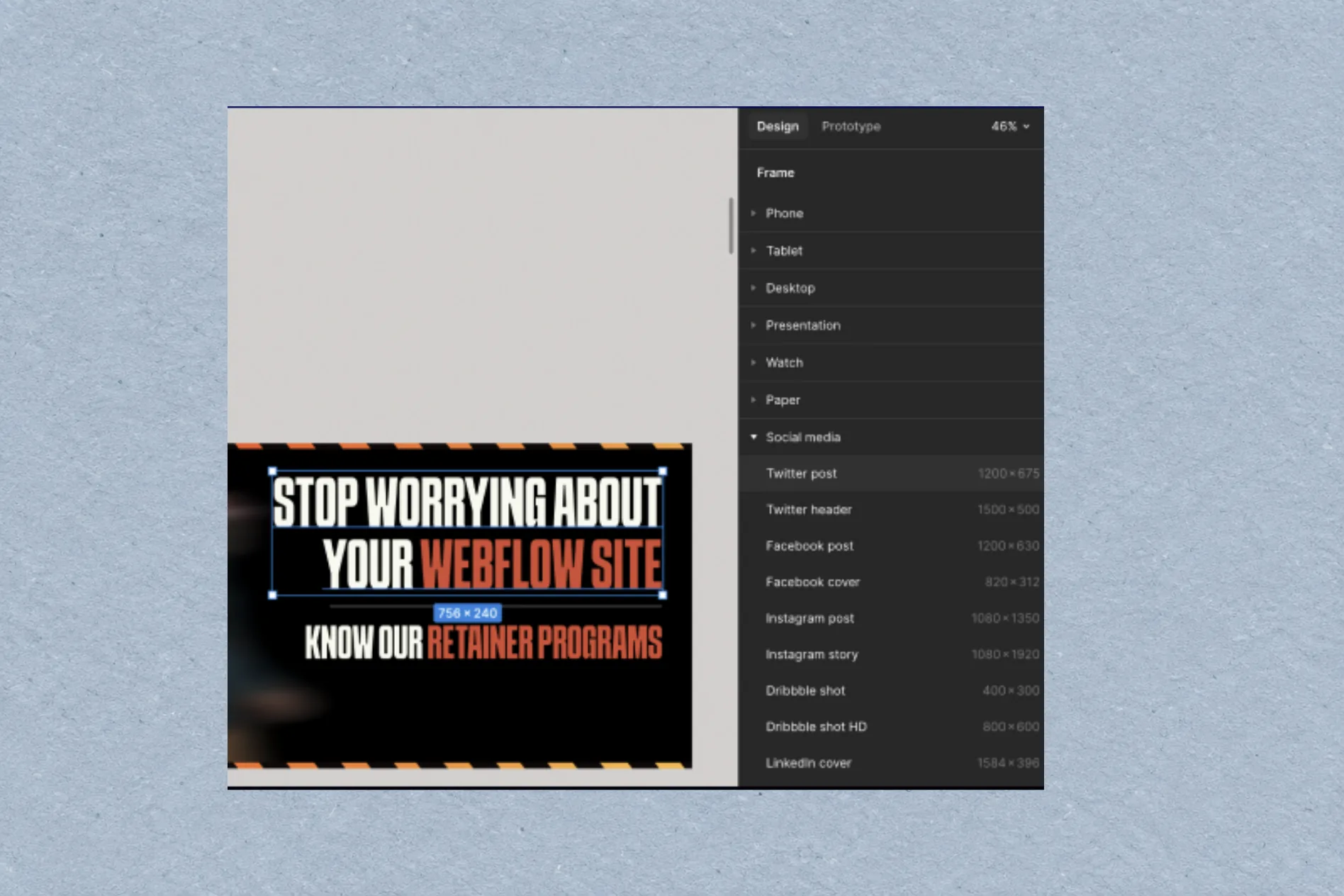
Task: Expand the Presentation frame presets
Action: point(891,325)
